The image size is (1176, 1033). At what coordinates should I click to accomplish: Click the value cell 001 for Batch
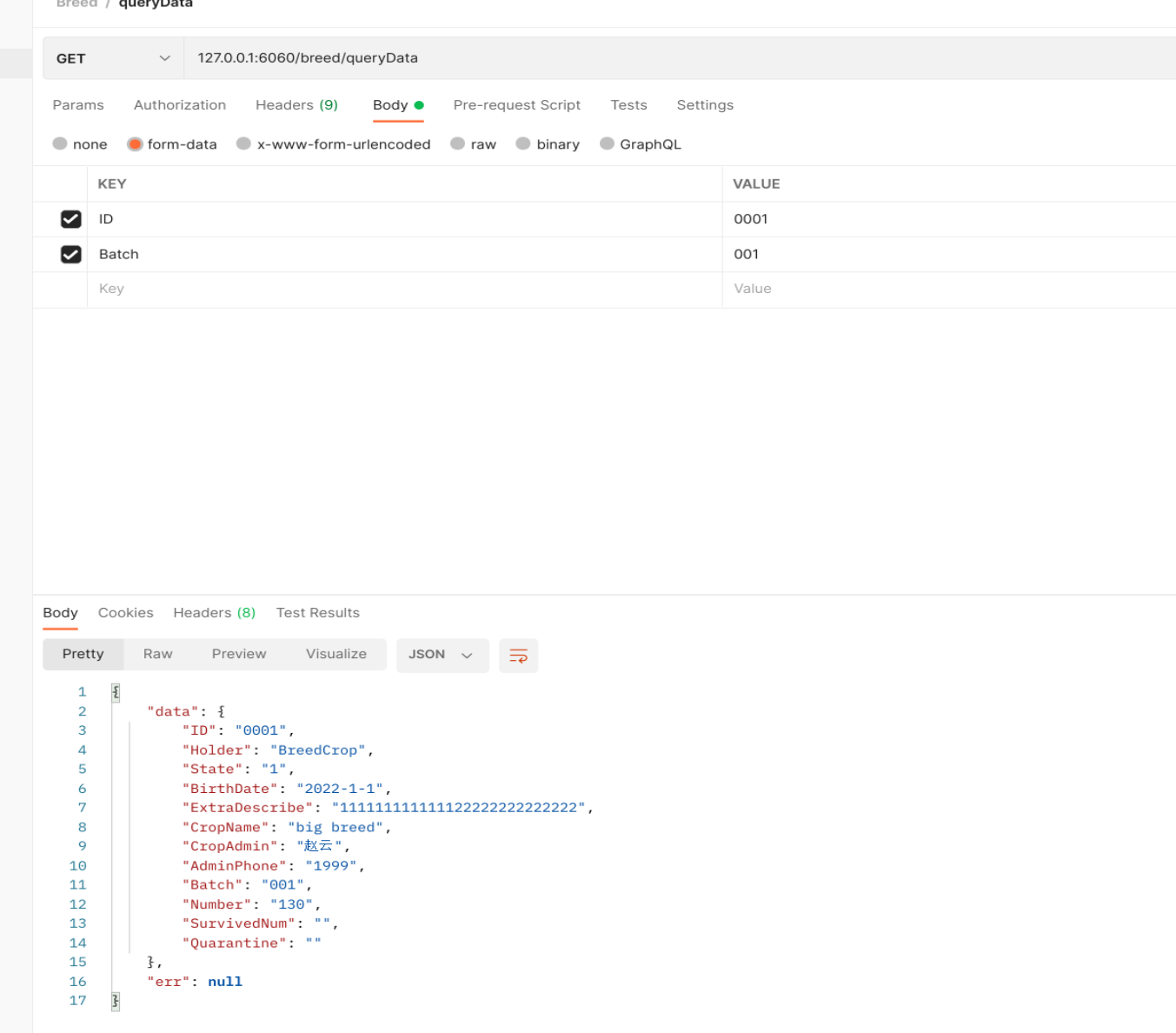[x=949, y=254]
